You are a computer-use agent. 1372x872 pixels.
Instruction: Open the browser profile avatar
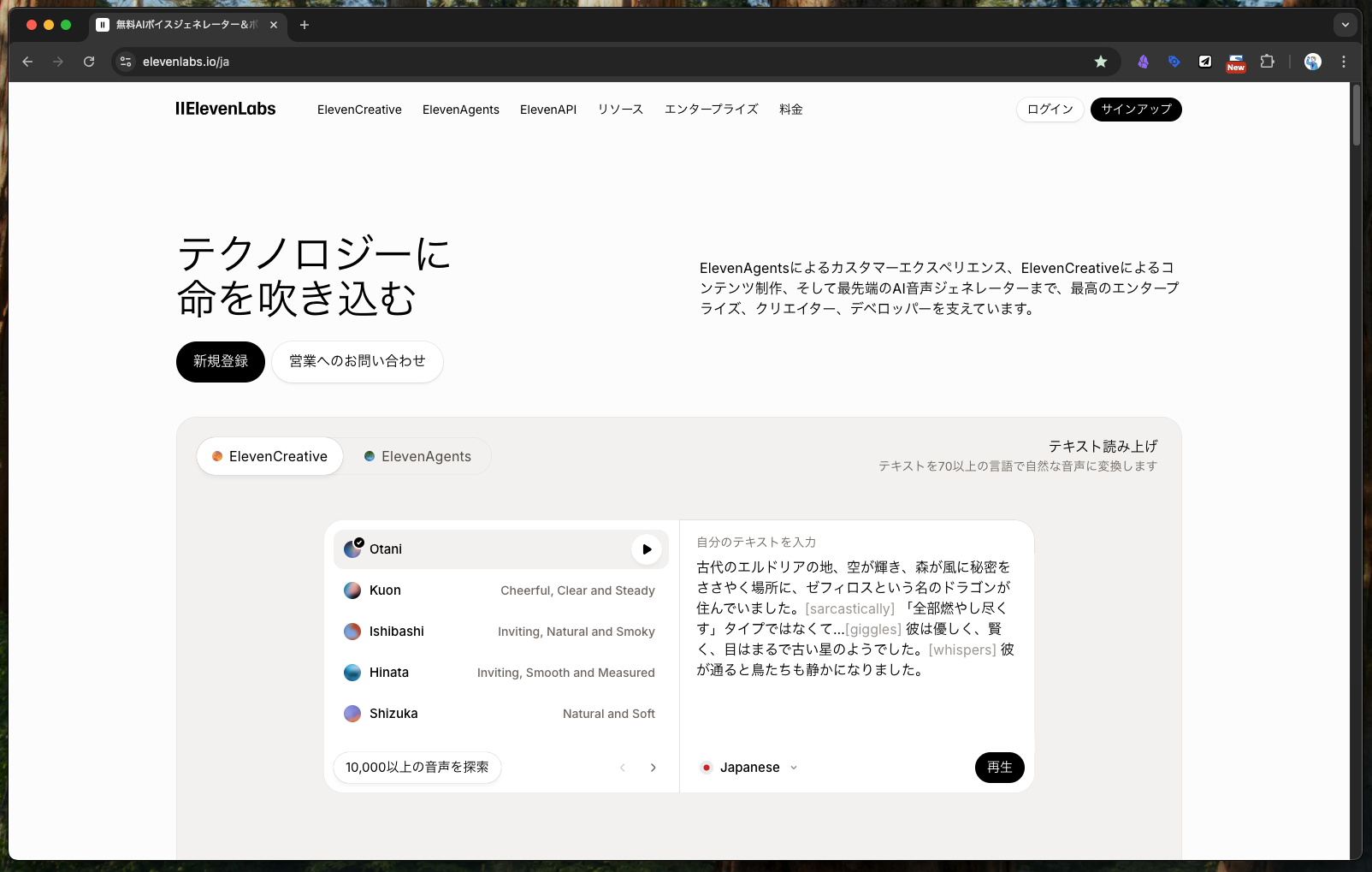click(1312, 62)
